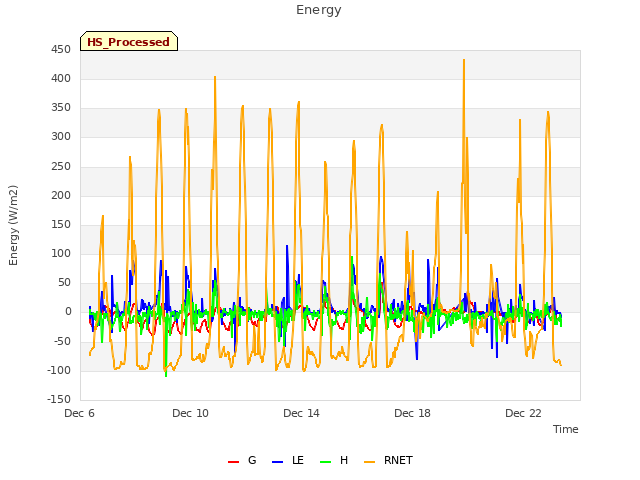This screenshot has height=480, width=640.
Task: Click the Dec 10 x-axis label
Action: 190,413
